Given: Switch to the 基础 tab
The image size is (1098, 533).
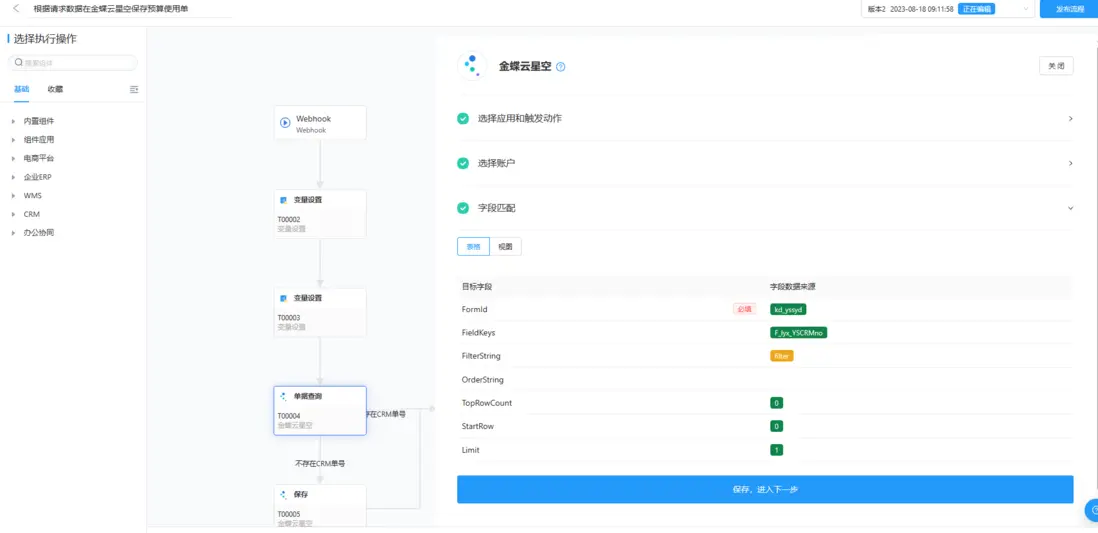Looking at the screenshot, I should point(22,89).
